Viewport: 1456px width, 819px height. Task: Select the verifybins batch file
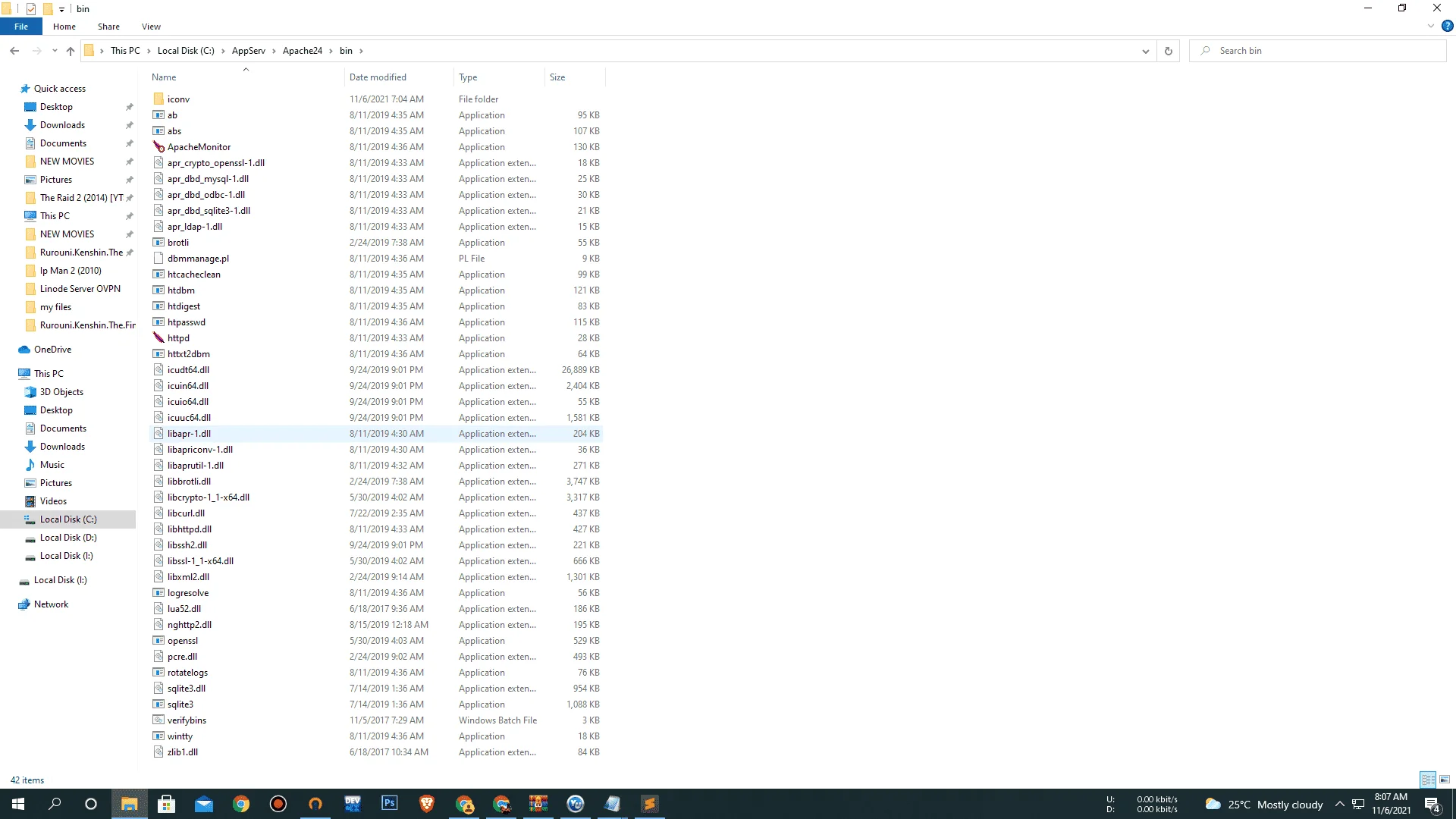(x=376, y=720)
